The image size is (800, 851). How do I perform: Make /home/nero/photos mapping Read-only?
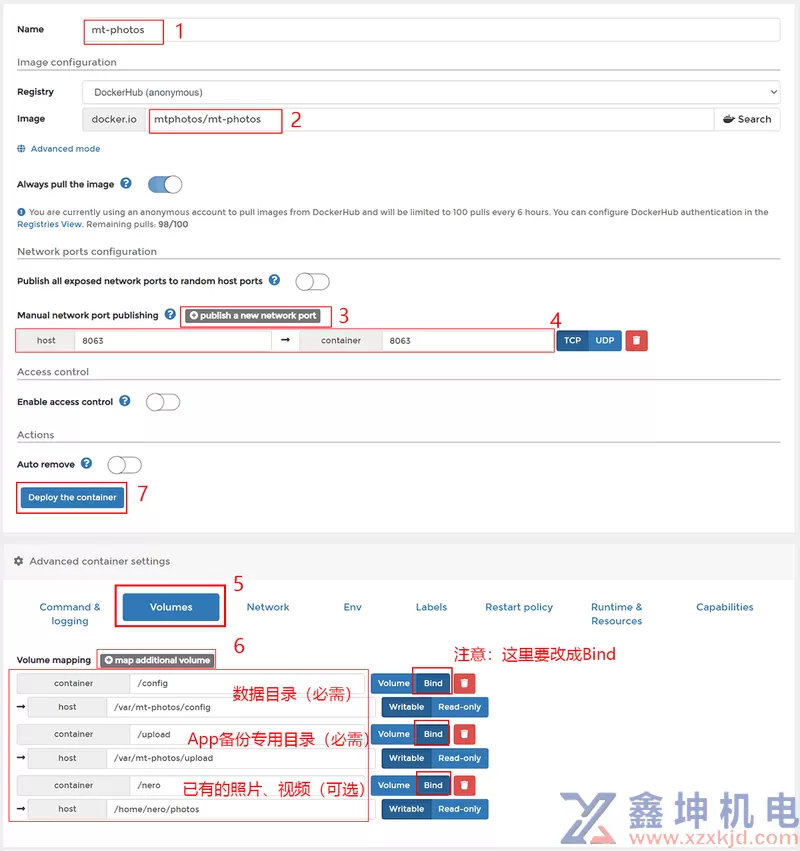point(459,809)
